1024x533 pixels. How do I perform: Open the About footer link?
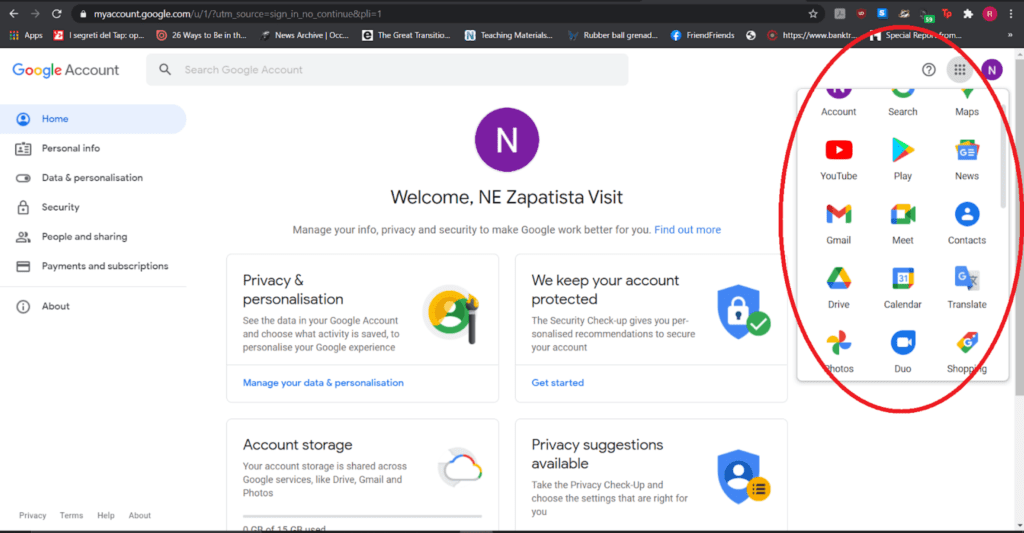coord(140,515)
